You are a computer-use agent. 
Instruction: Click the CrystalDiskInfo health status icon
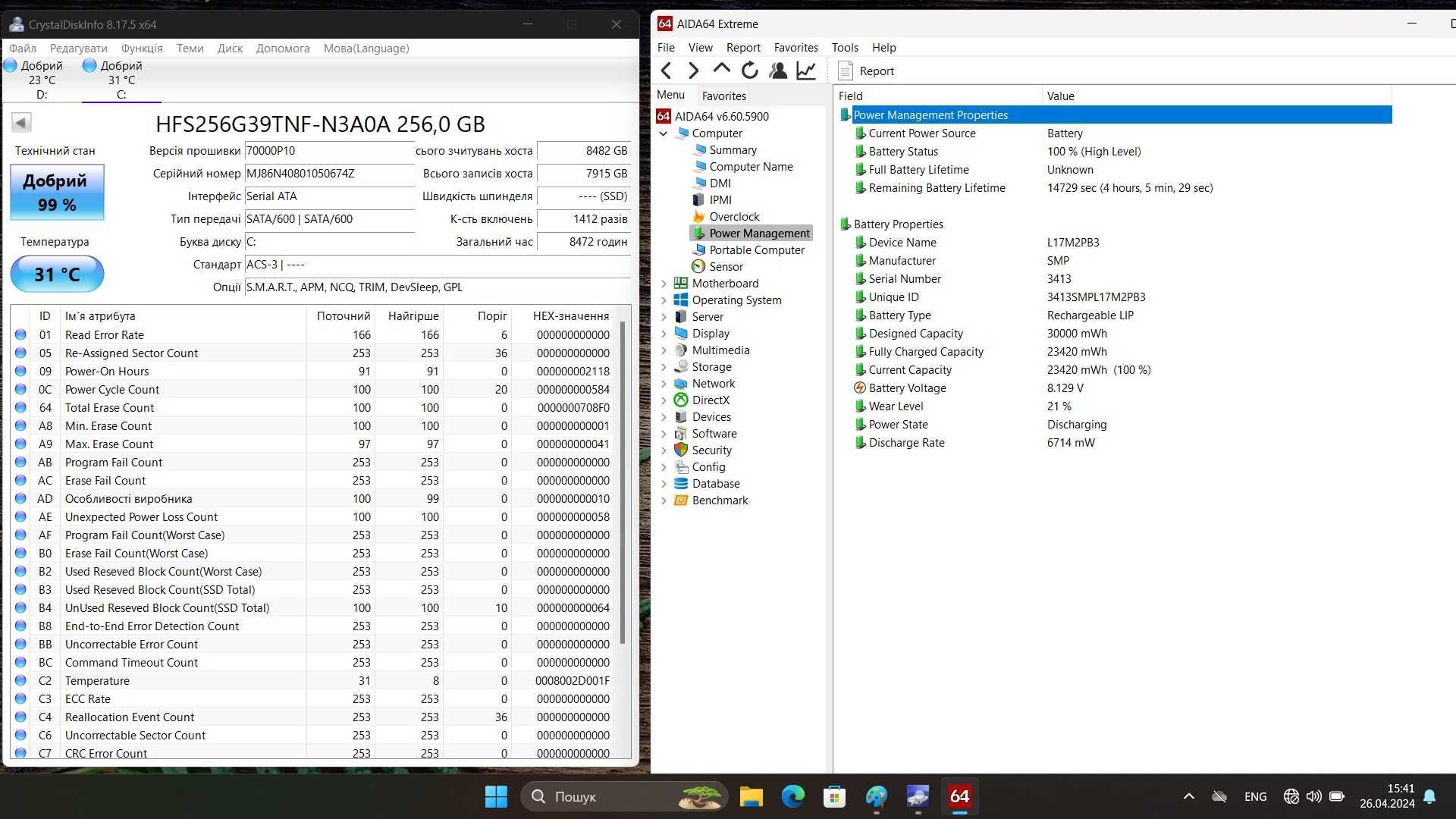[56, 190]
